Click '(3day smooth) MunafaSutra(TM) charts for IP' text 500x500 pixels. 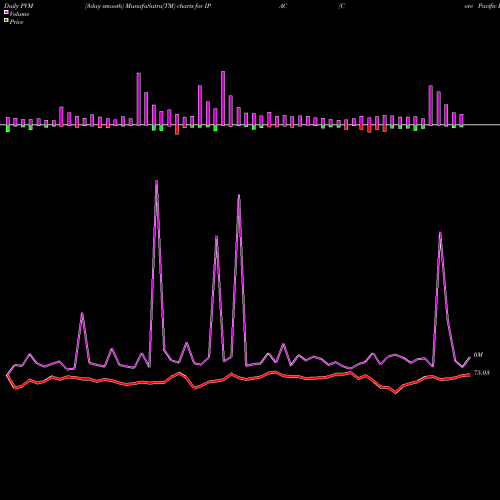(x=148, y=6)
